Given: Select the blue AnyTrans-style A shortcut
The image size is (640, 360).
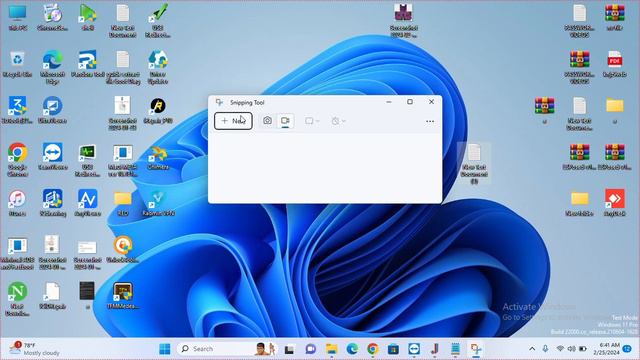Looking at the screenshot, I should (x=88, y=202).
